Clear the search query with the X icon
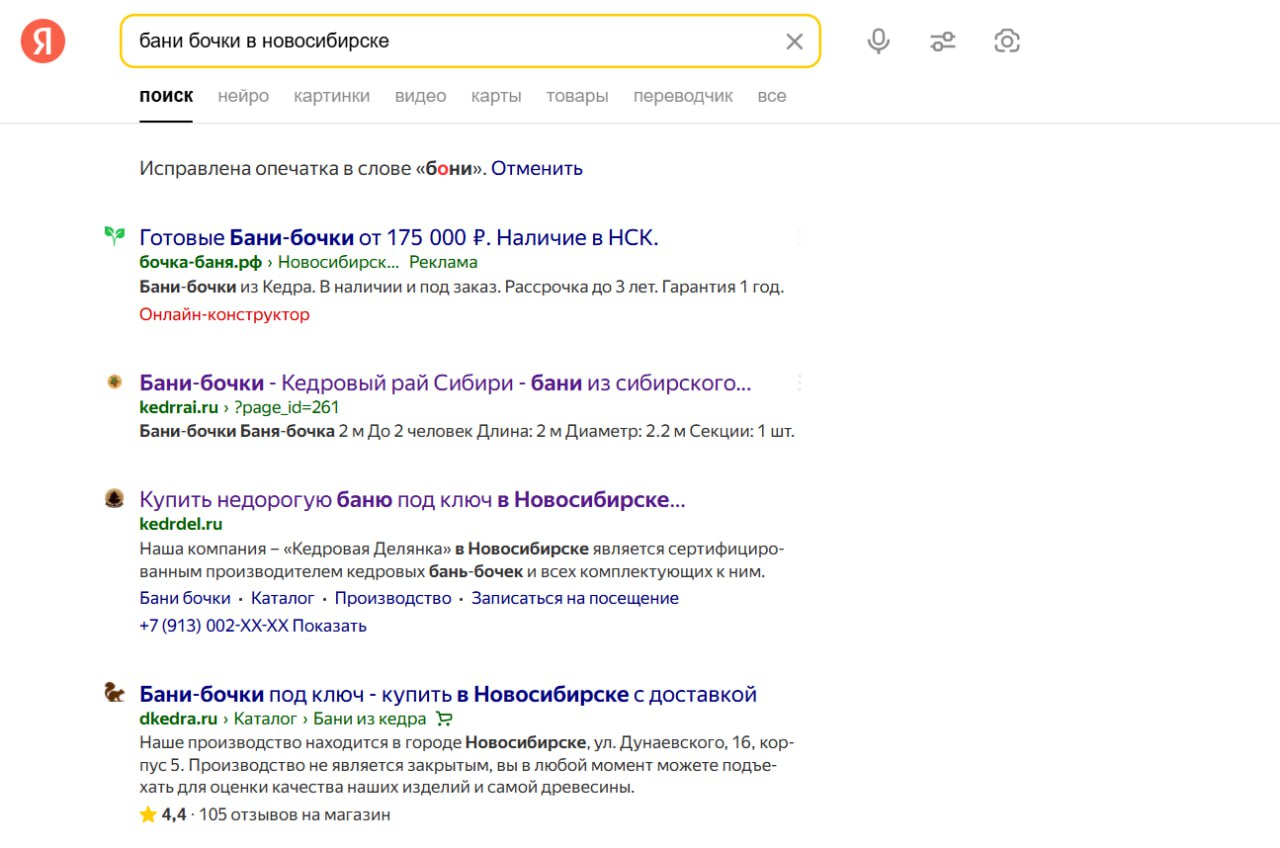The image size is (1280, 848). pos(794,41)
